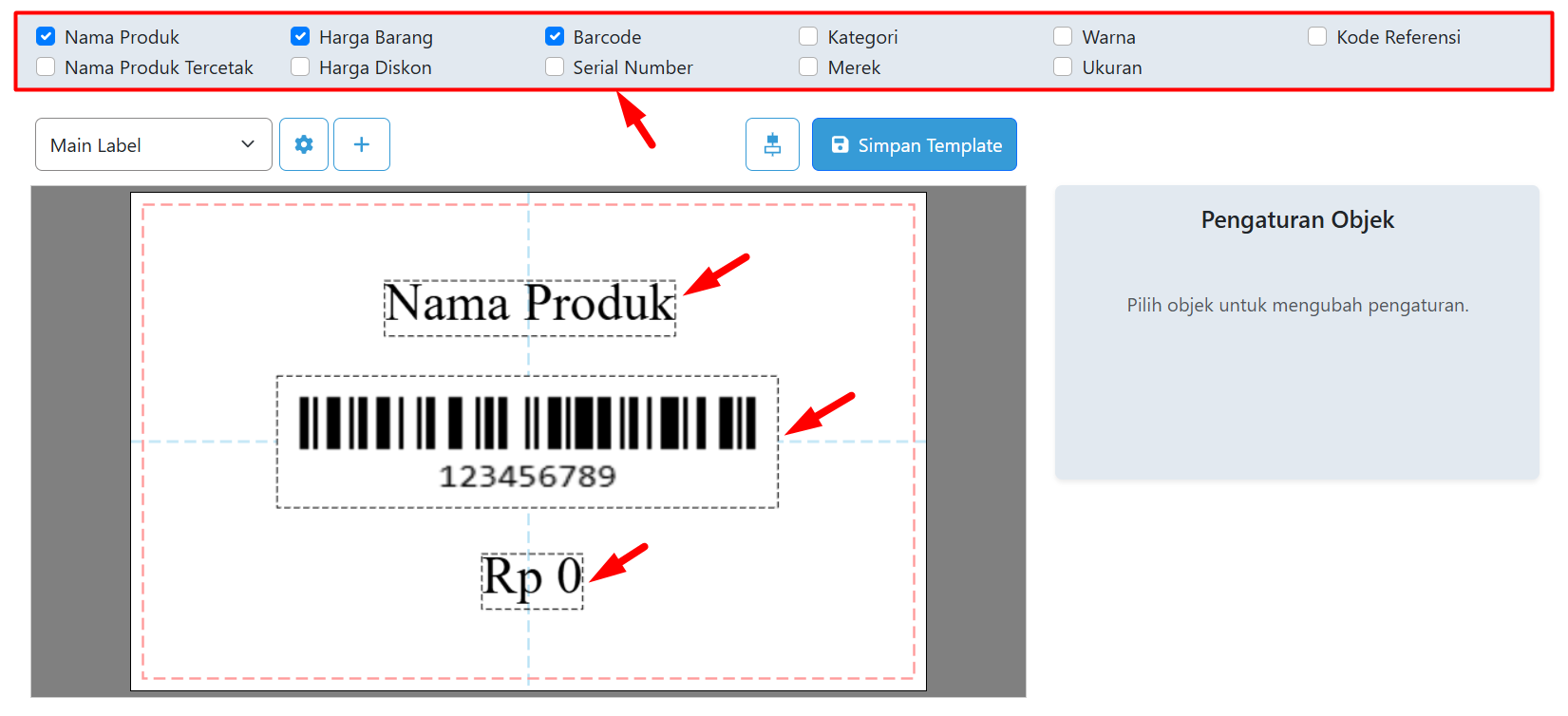Screen dimensions: 1568x716
Task: Tick the Warna checkbox
Action: coord(1063,37)
